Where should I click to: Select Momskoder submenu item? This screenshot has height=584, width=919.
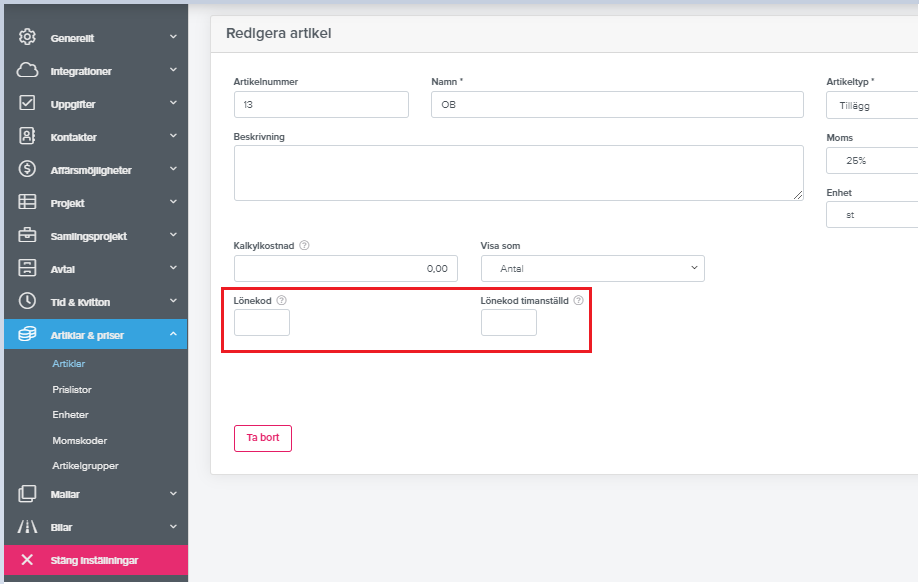pos(79,440)
